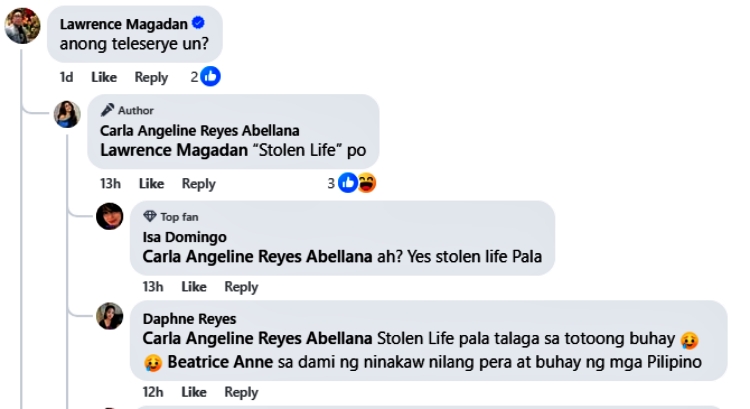Reply to Lawrence Magadan's comment
This screenshot has width=750, height=409.
click(x=151, y=77)
